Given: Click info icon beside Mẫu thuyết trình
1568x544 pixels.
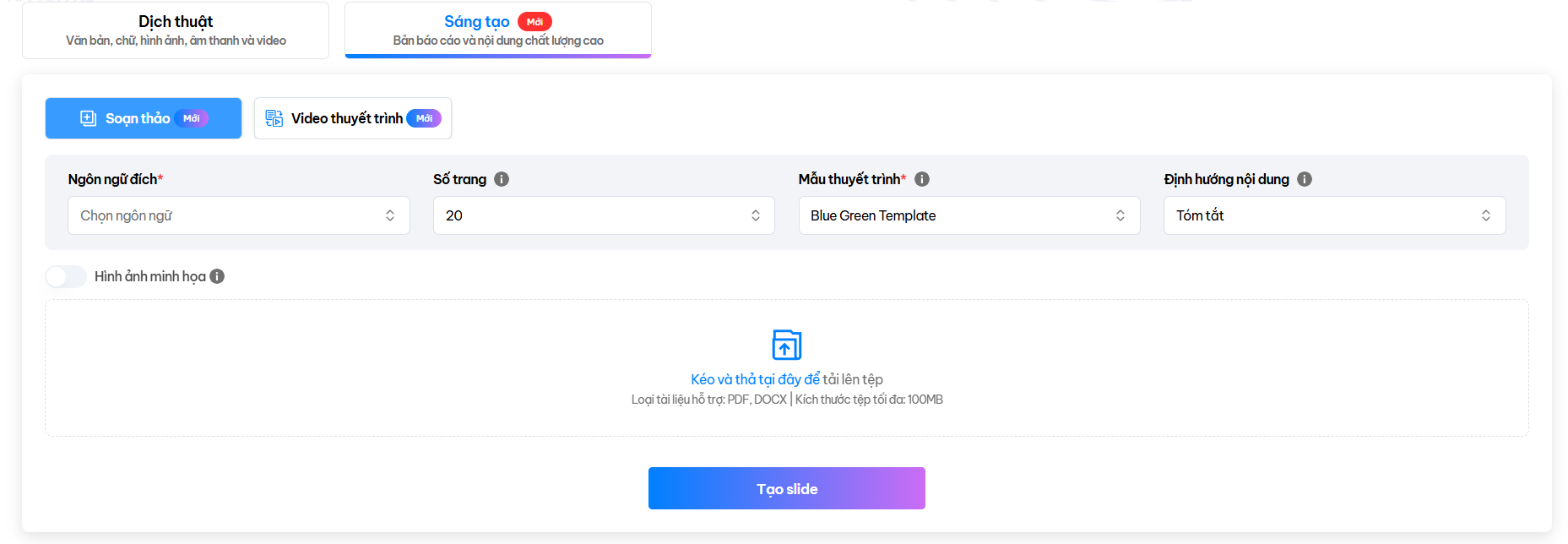Looking at the screenshot, I should 922,179.
